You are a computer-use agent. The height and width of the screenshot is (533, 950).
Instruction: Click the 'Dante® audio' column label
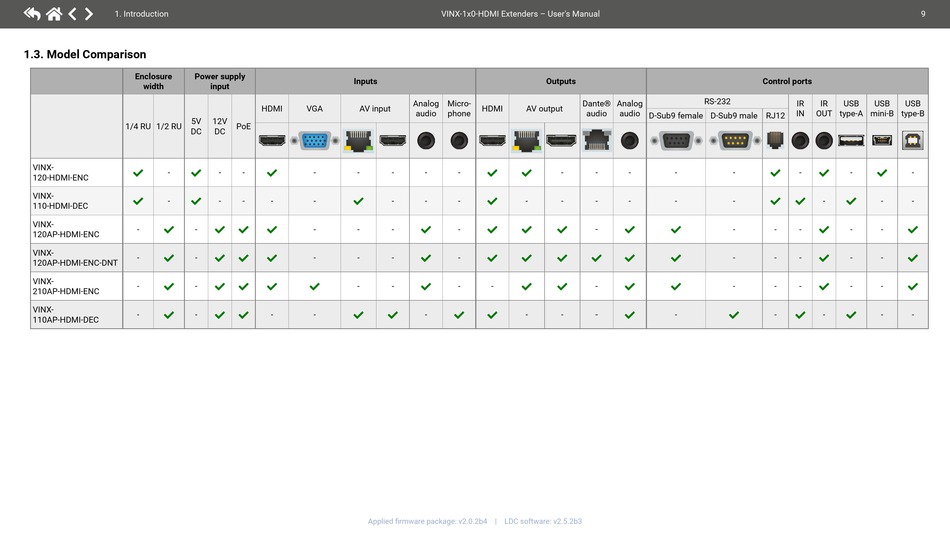[x=597, y=108]
